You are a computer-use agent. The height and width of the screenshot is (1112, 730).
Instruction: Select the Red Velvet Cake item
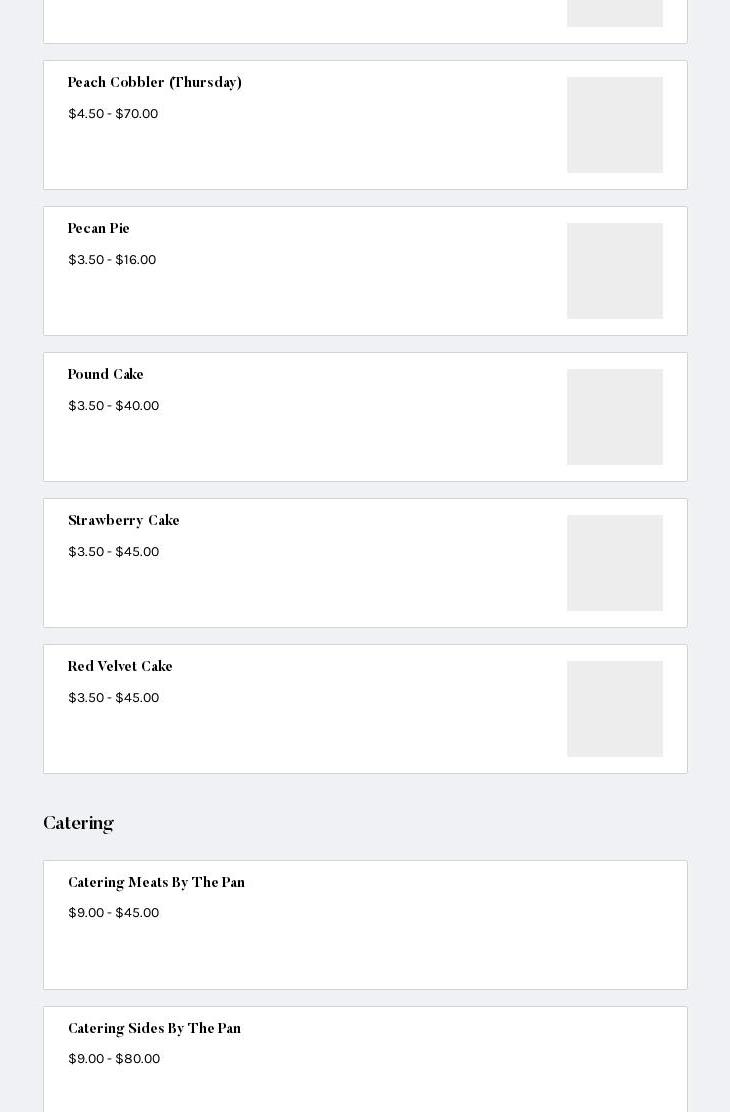pos(120,667)
